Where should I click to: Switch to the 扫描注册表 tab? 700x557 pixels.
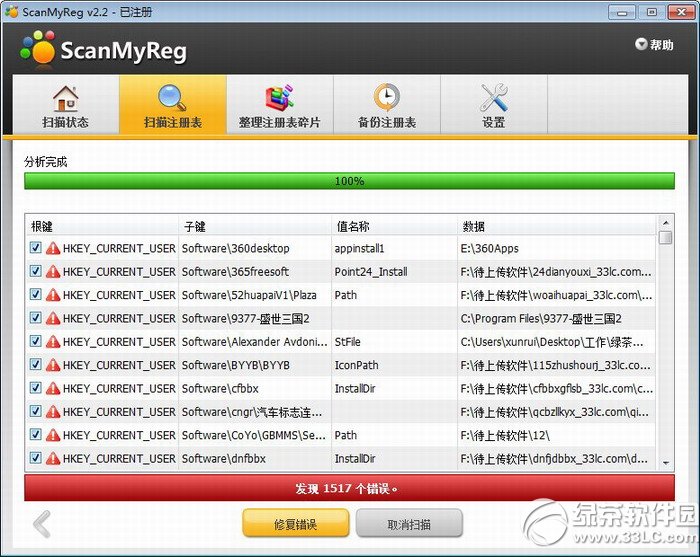[173, 105]
